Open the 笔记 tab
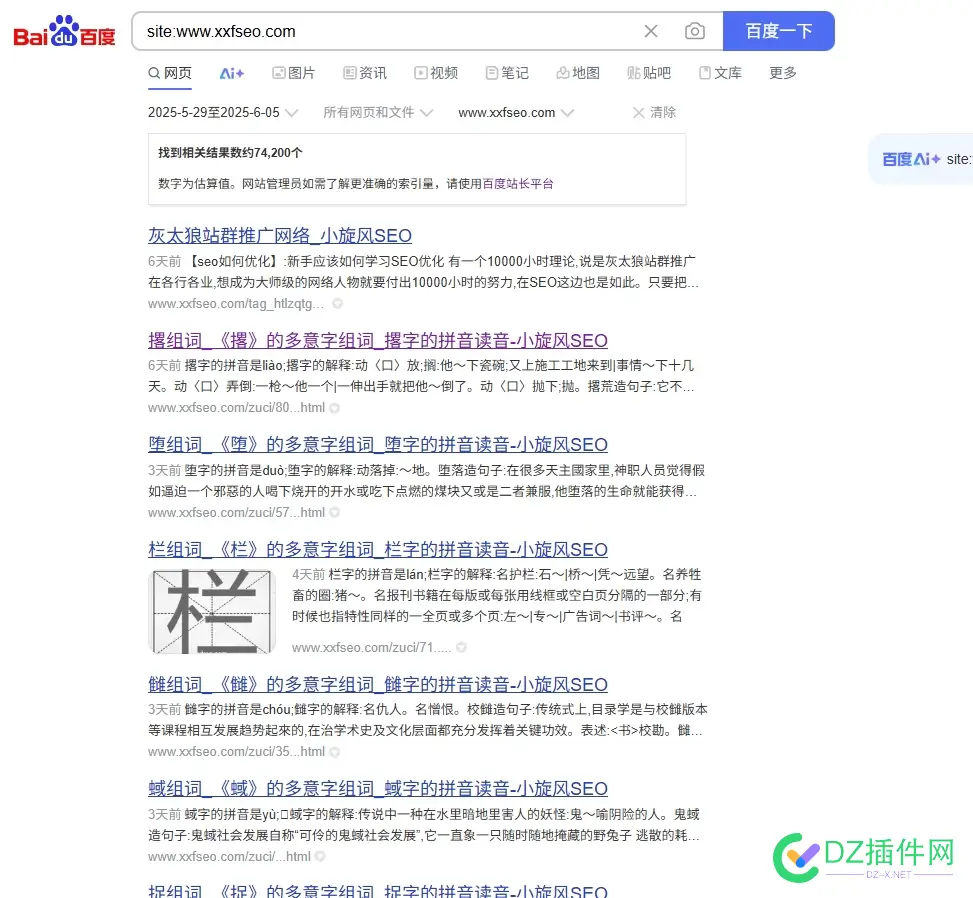The width and height of the screenshot is (973, 898). (x=507, y=73)
